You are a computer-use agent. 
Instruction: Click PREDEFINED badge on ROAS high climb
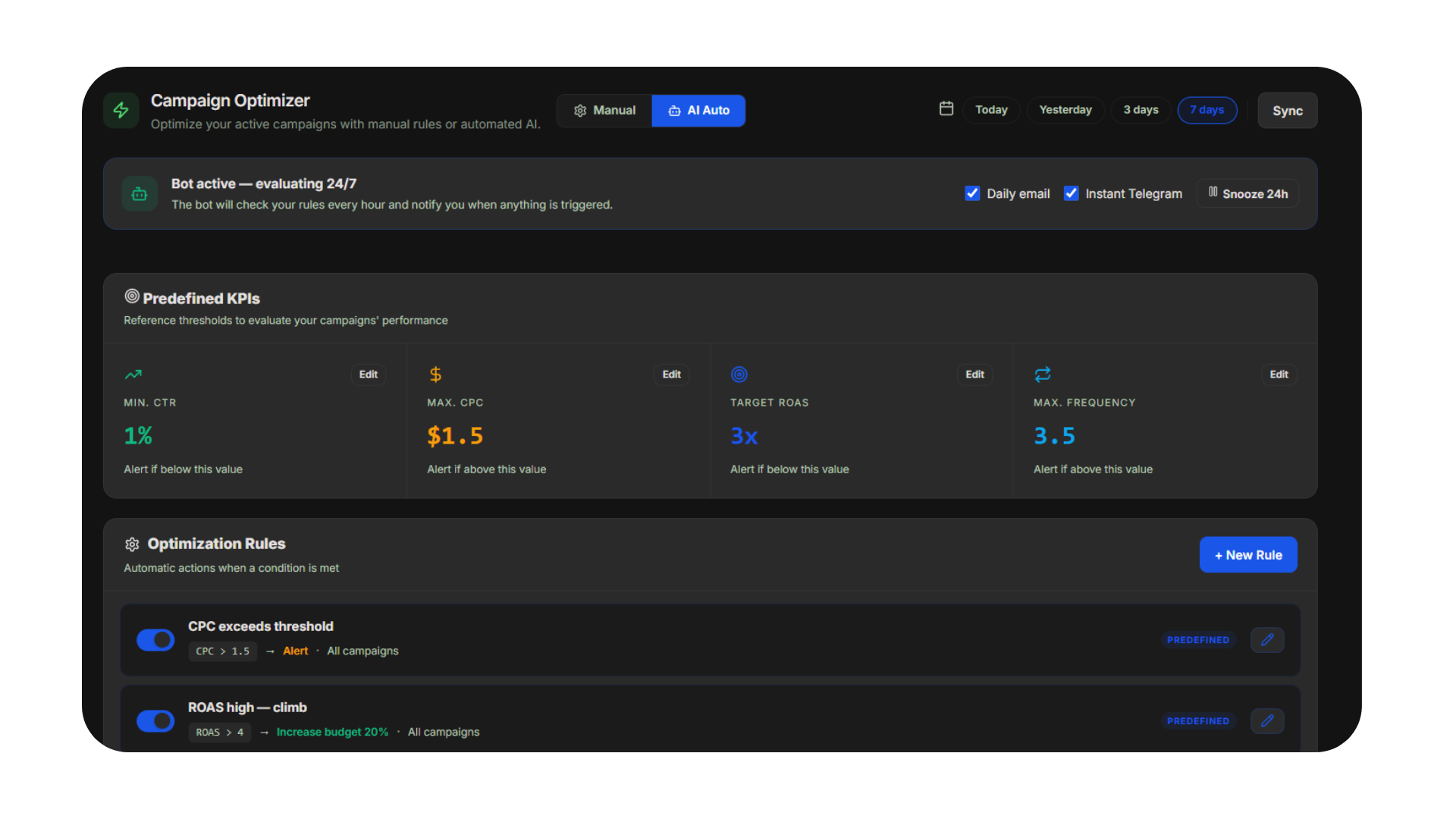coord(1198,721)
